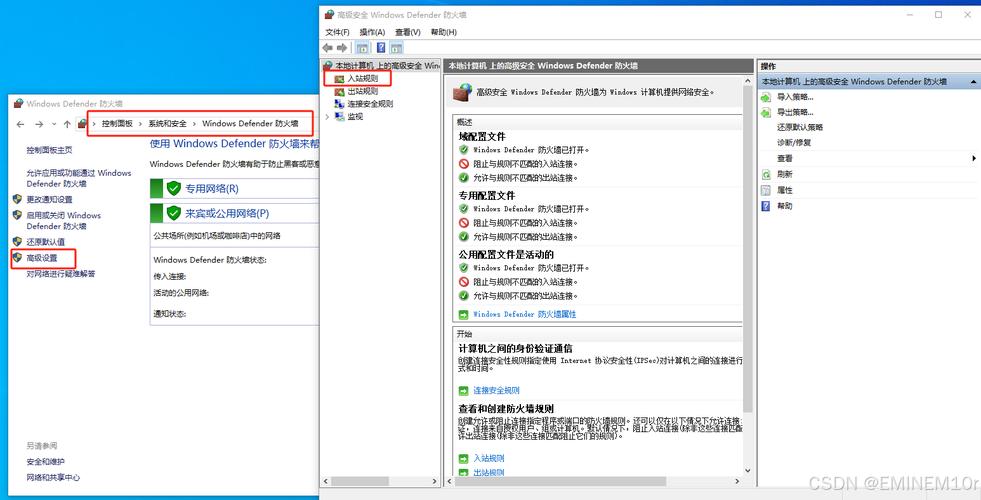Toggle the show/hide console tree toolbar icon
This screenshot has height=500, width=981.
(362, 48)
